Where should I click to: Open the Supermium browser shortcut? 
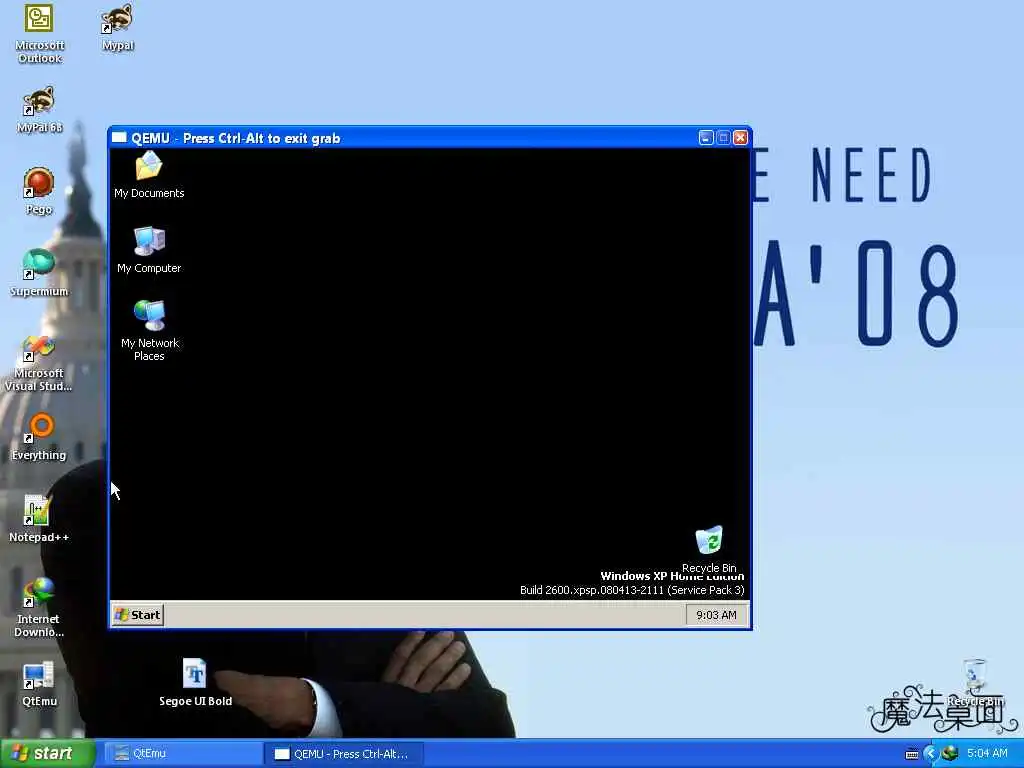pos(39,274)
